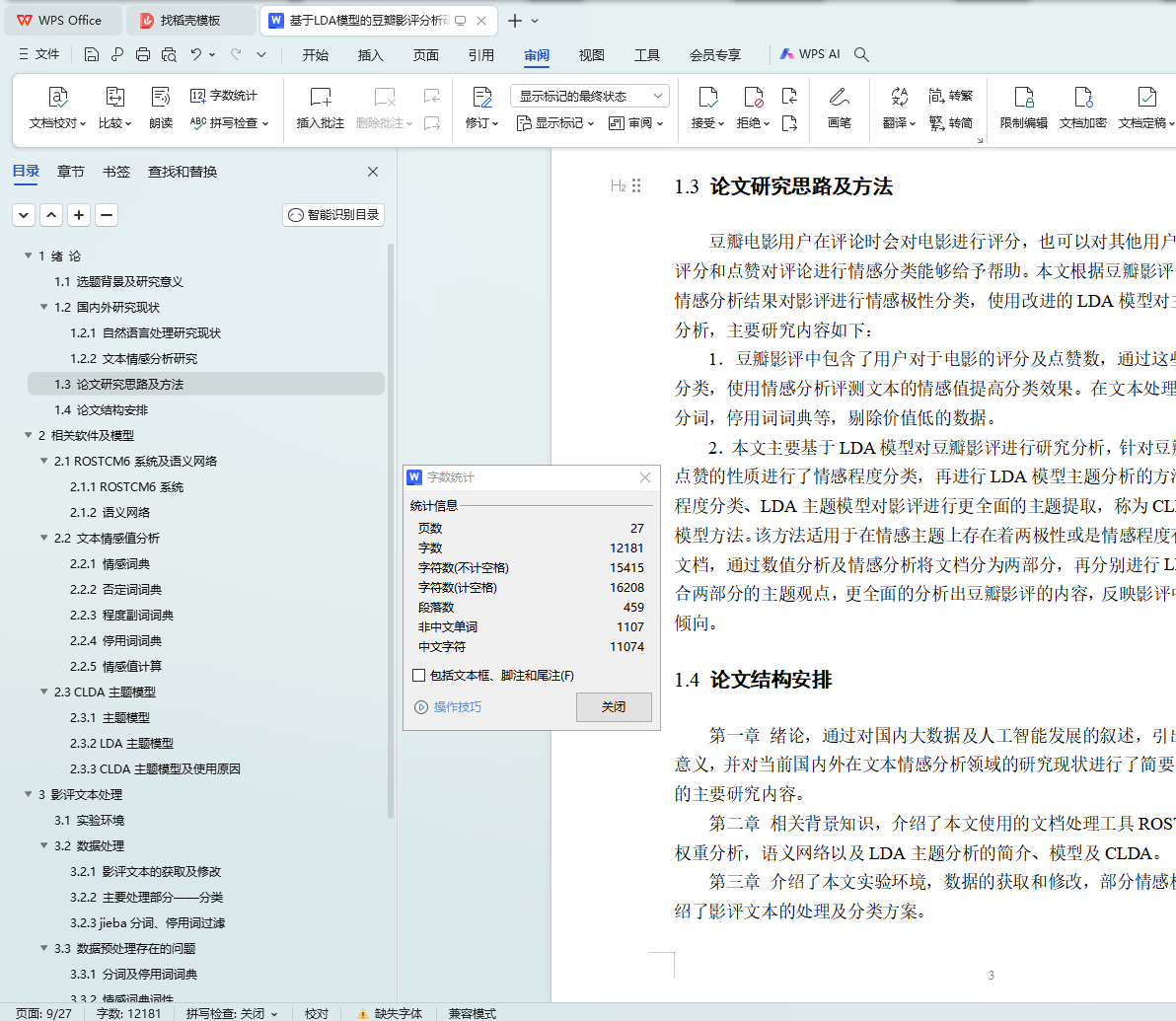Switch to the 页面 ribbon tab
Image resolution: width=1176 pixels, height=1021 pixels.
point(426,55)
